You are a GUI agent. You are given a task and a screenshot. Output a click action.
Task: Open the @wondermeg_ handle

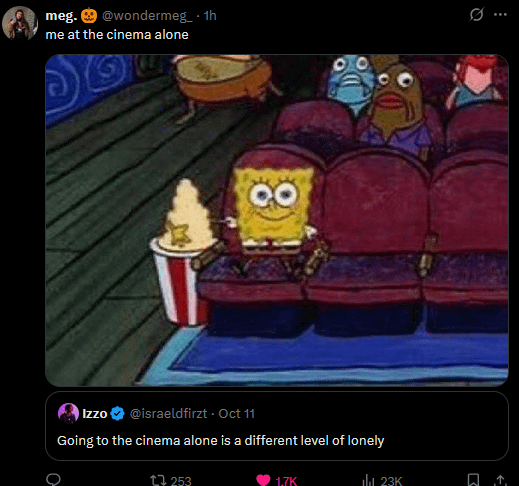pos(147,16)
